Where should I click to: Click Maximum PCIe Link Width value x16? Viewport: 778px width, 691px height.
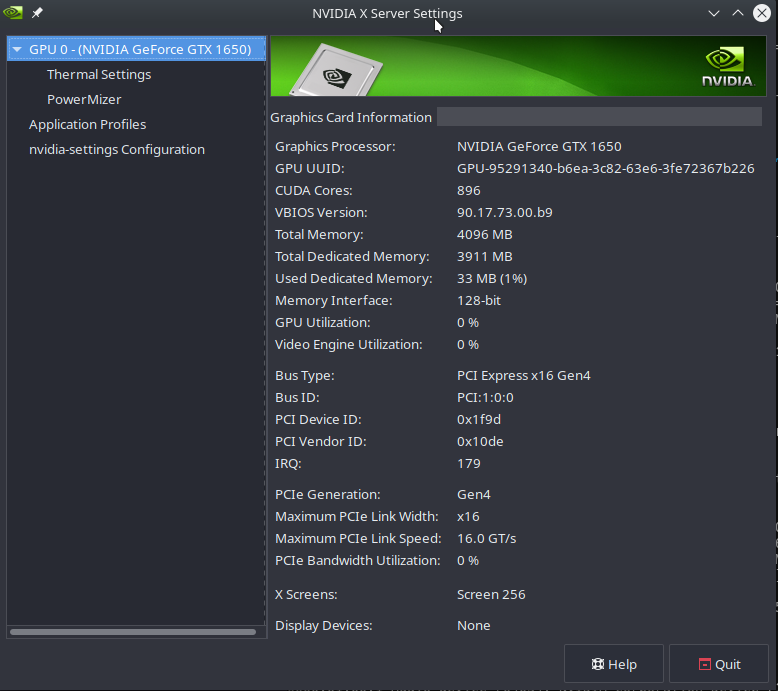click(468, 516)
